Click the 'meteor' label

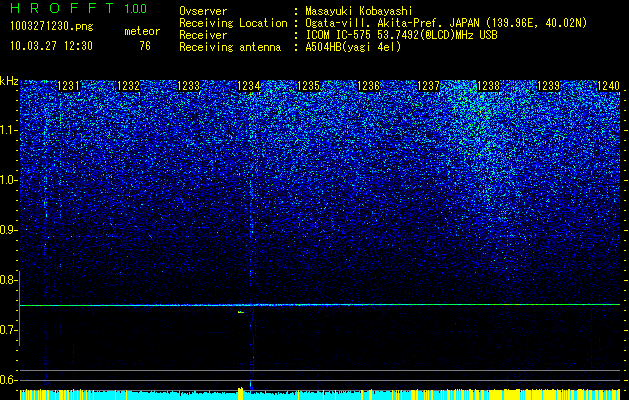click(142, 31)
